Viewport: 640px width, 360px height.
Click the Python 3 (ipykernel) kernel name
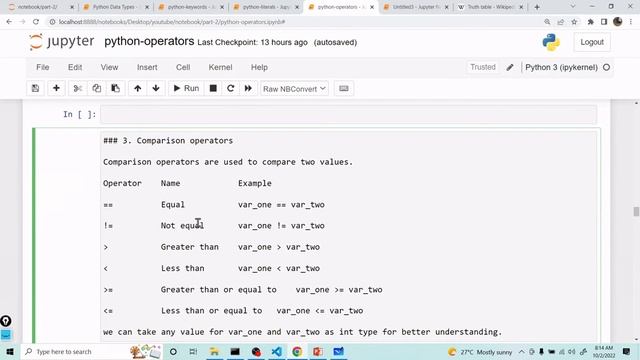[561, 67]
